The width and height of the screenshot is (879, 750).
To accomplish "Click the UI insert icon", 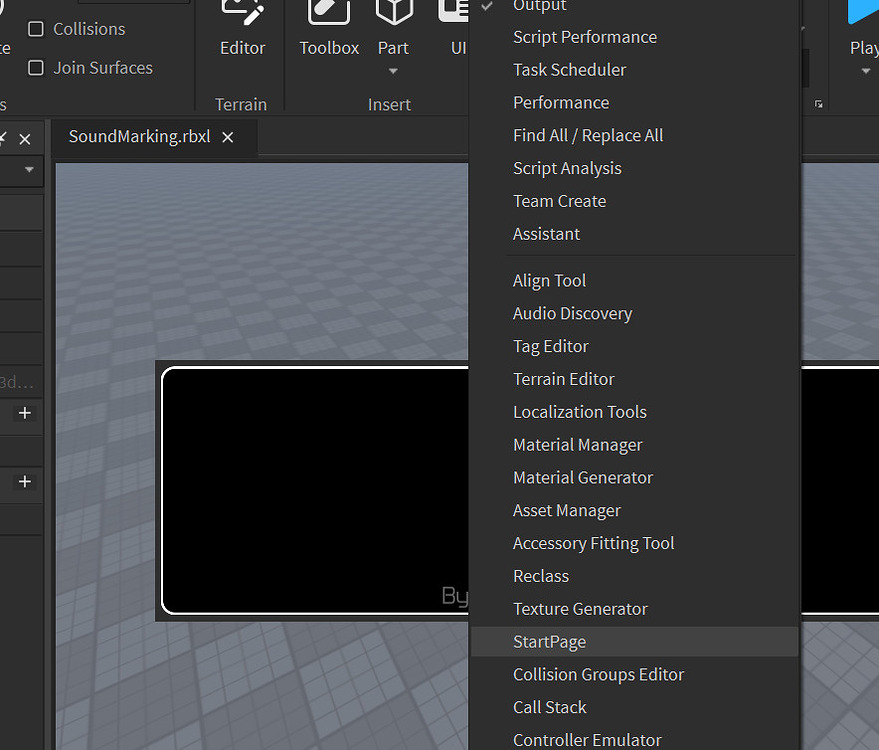I will (x=454, y=11).
